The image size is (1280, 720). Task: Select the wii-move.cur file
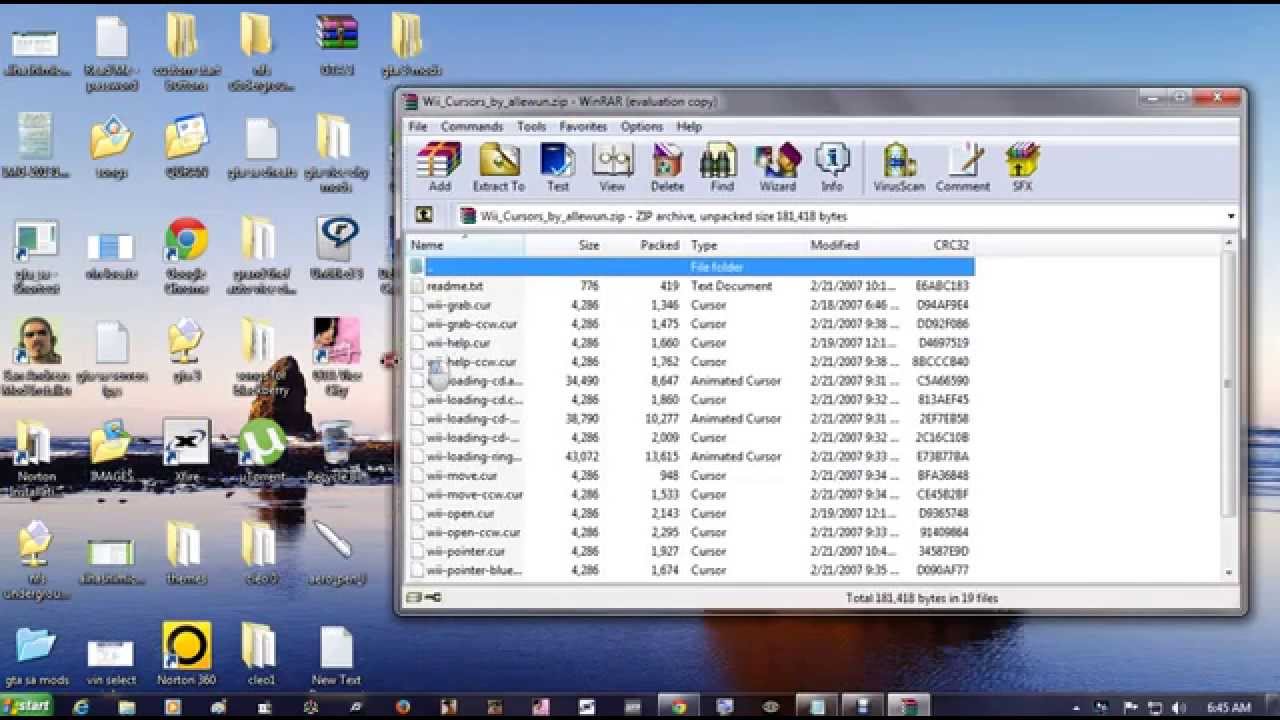(691, 476)
